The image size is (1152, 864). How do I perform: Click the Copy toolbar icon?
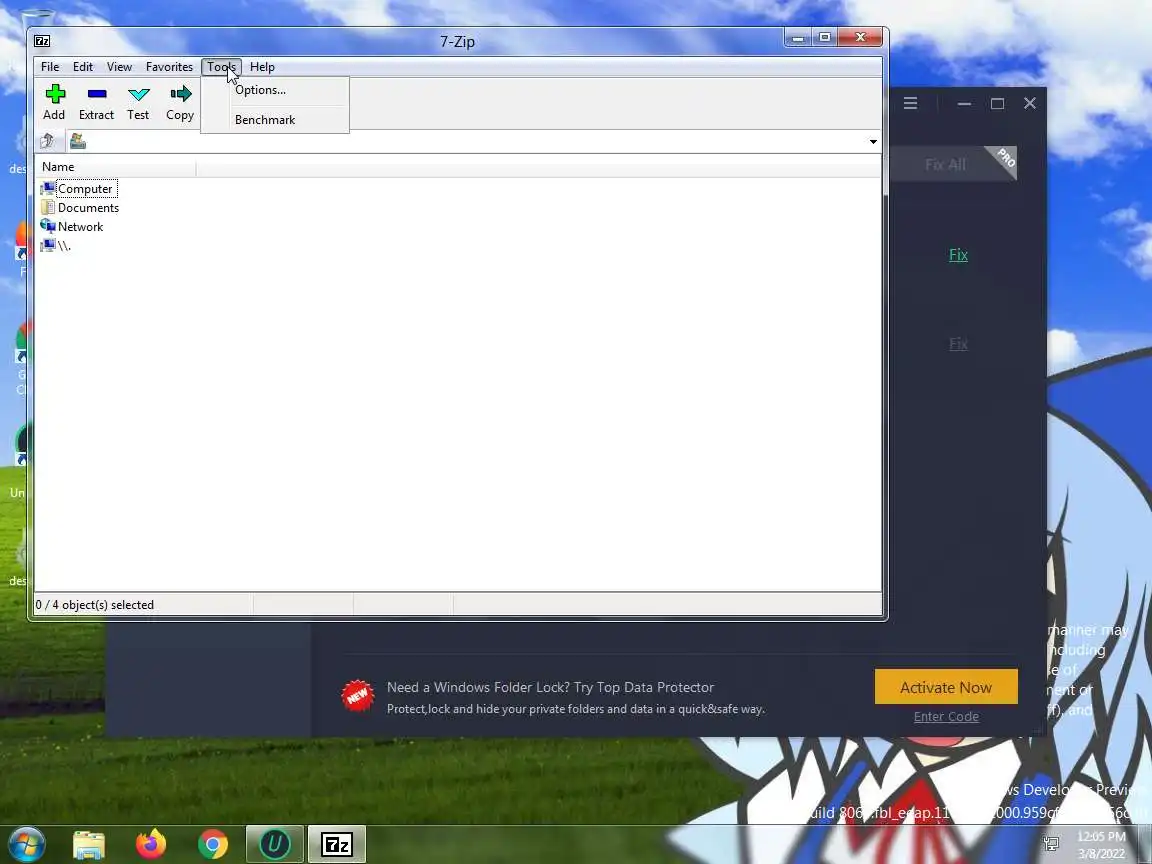(x=180, y=102)
